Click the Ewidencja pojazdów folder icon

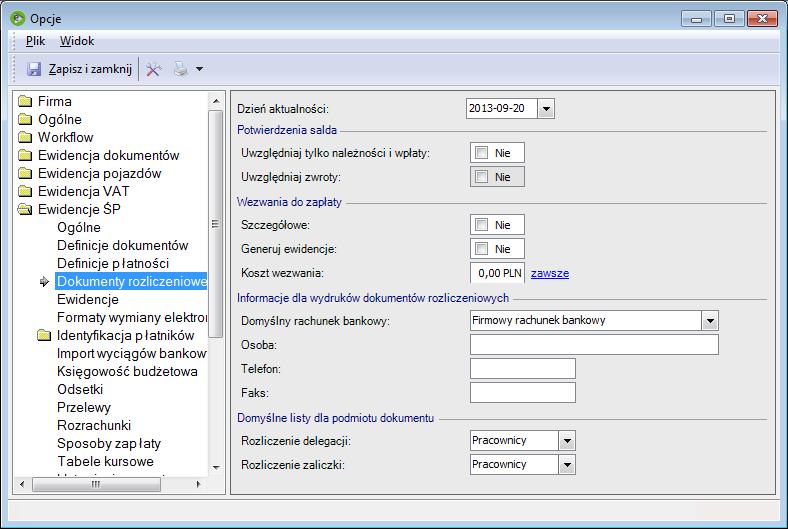(25, 174)
